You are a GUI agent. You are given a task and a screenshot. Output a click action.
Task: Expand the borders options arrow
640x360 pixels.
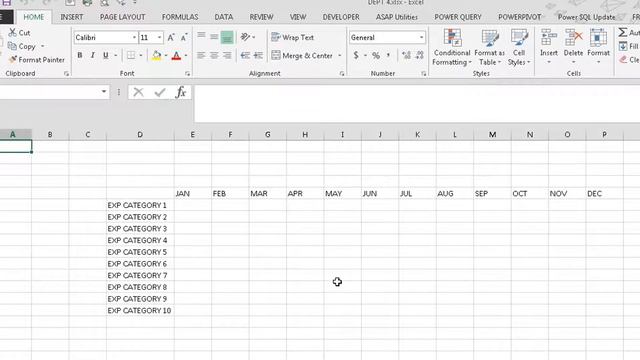click(x=141, y=55)
